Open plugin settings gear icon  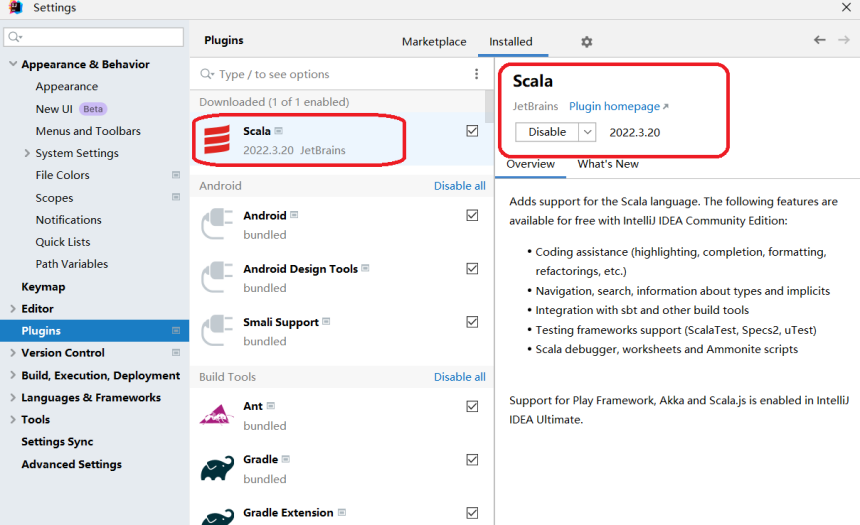coord(587,42)
